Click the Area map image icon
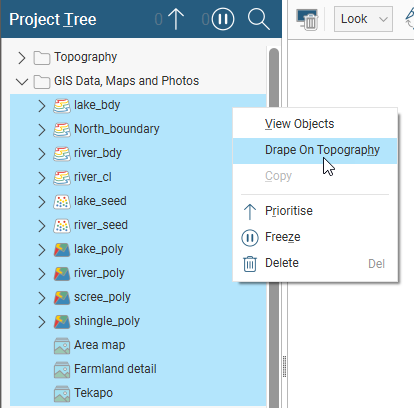The height and width of the screenshot is (408, 414). click(x=62, y=345)
